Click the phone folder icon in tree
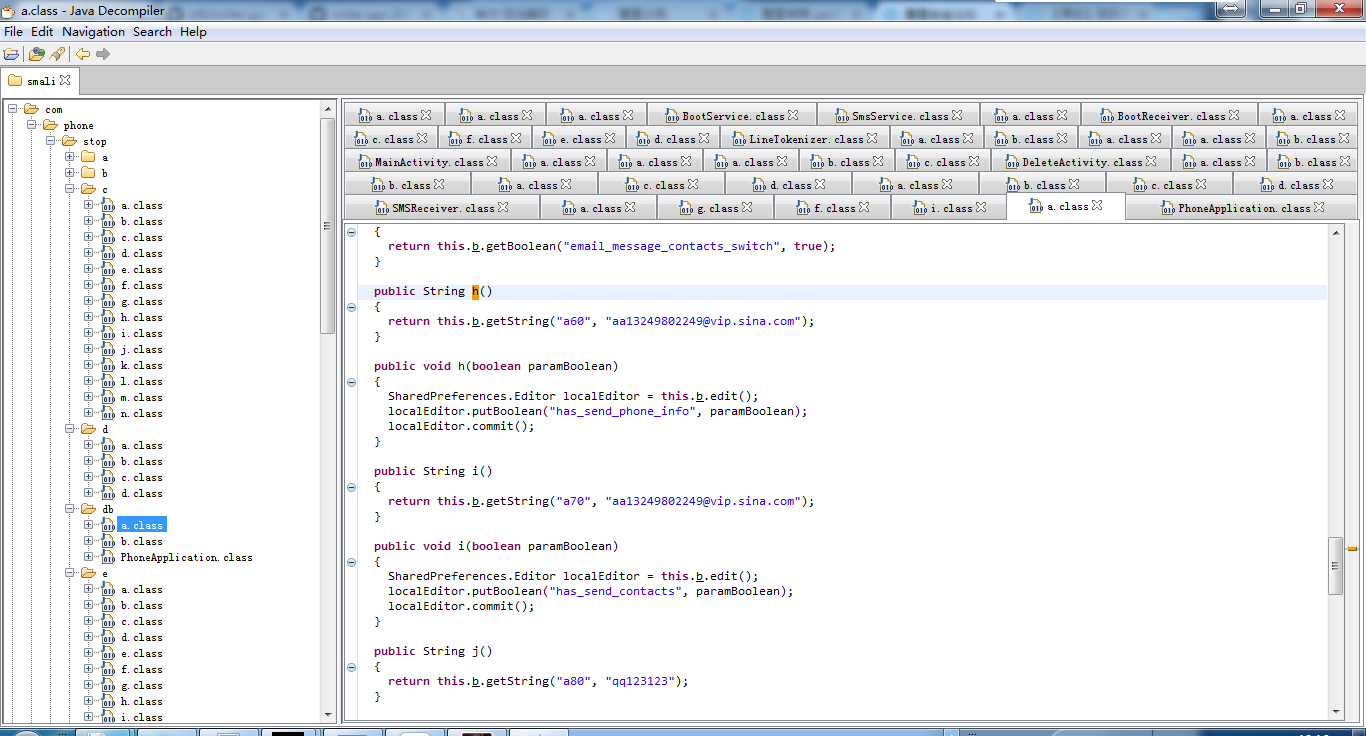 50,125
